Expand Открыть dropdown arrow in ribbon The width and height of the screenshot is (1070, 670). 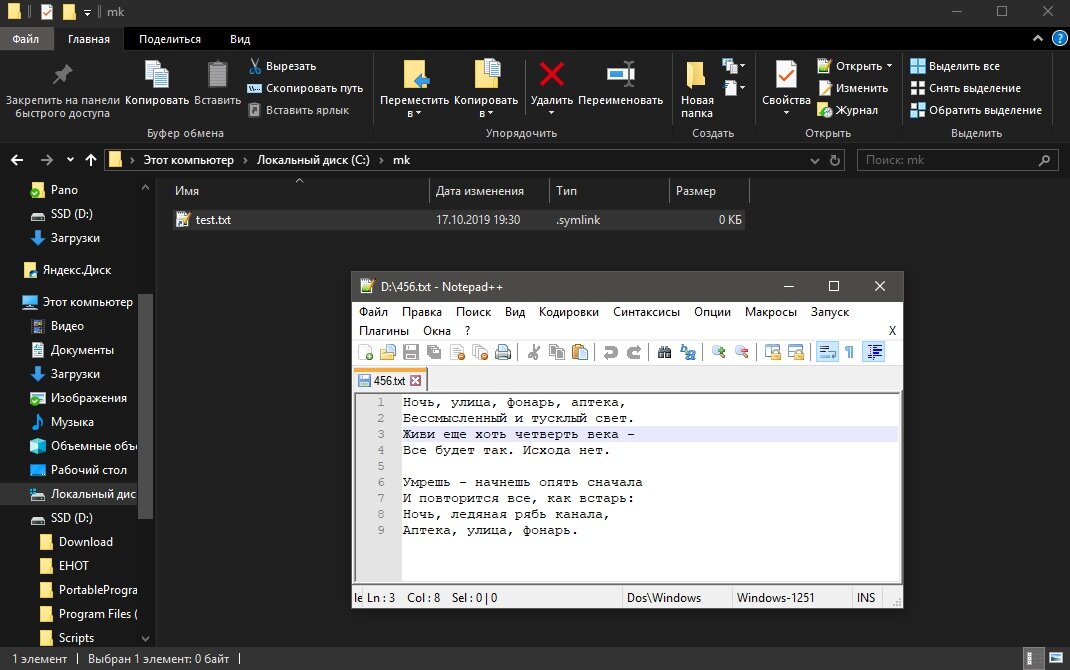pyautogui.click(x=889, y=66)
